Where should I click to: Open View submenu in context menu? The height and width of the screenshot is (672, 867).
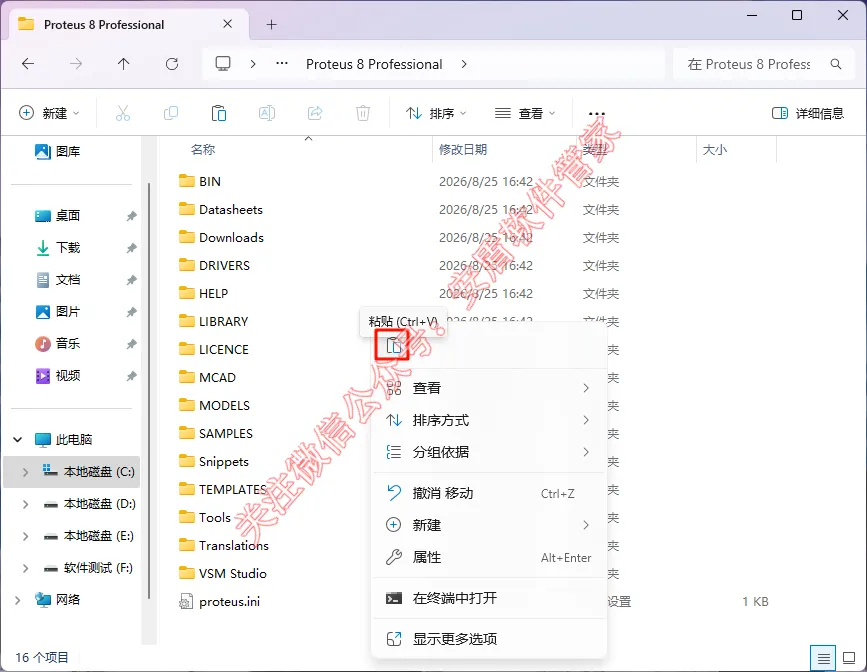click(489, 388)
